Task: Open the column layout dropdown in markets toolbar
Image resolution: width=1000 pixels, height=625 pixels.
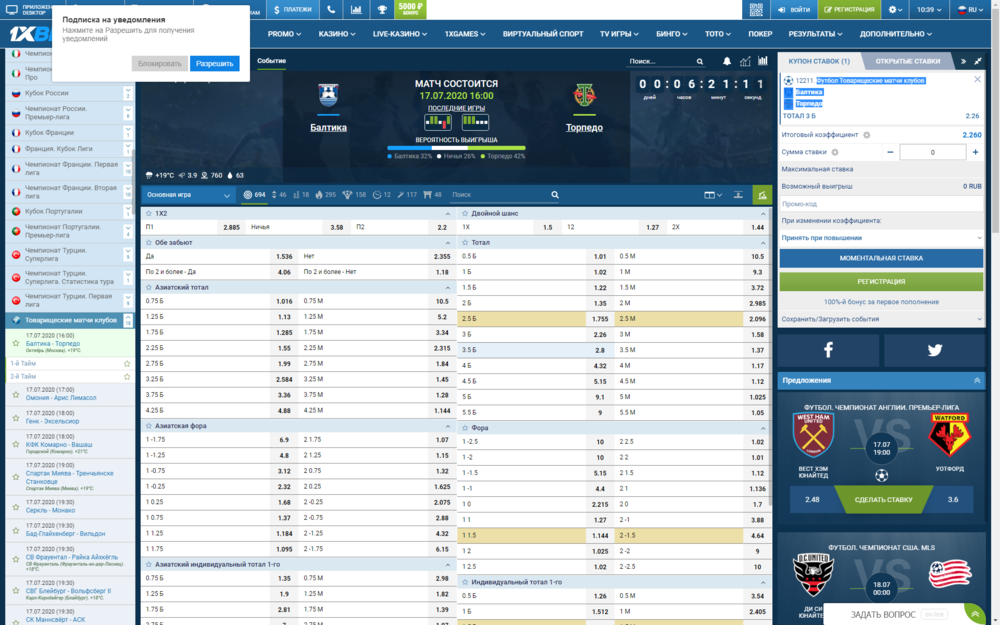Action: click(712, 195)
